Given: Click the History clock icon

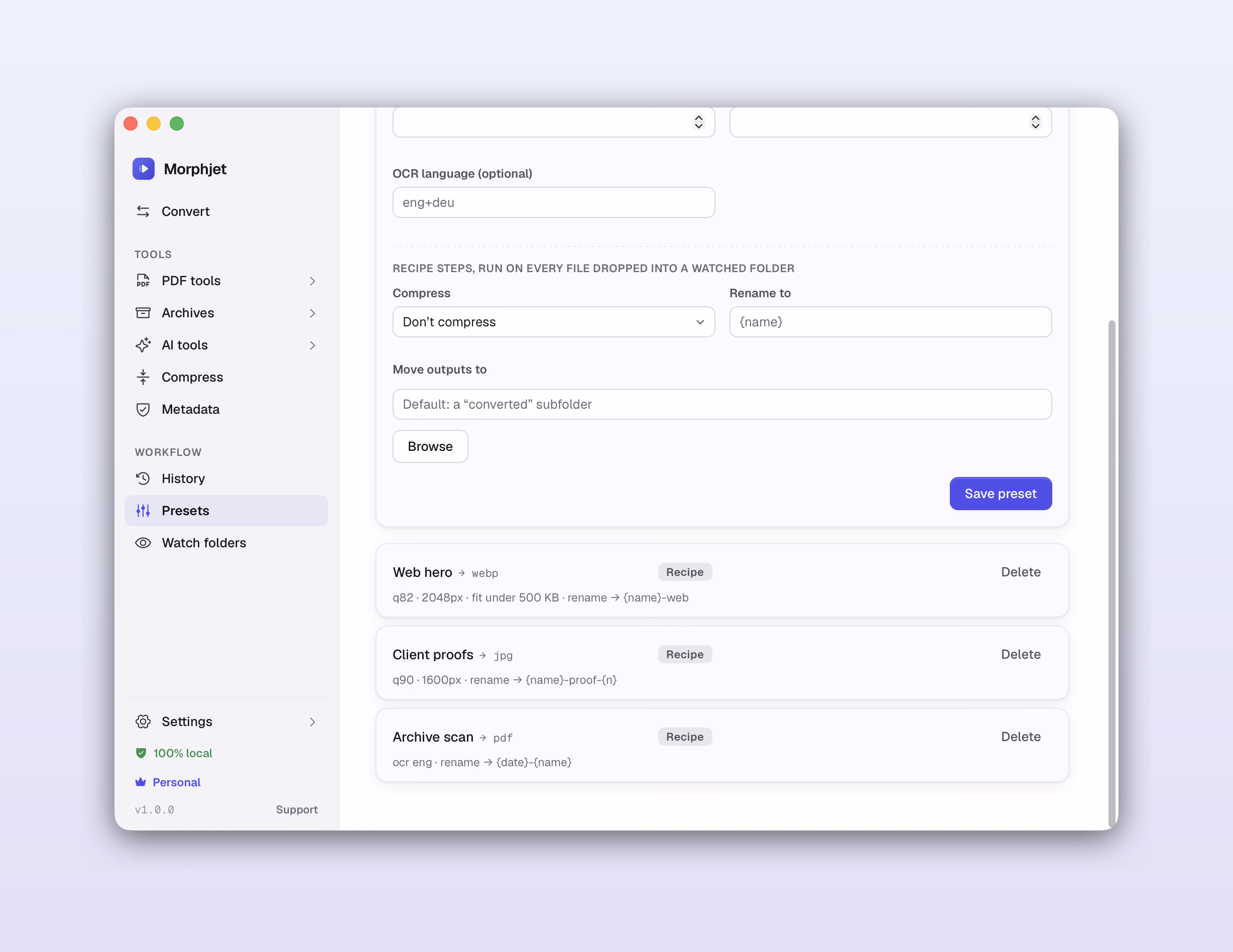Looking at the screenshot, I should point(143,478).
